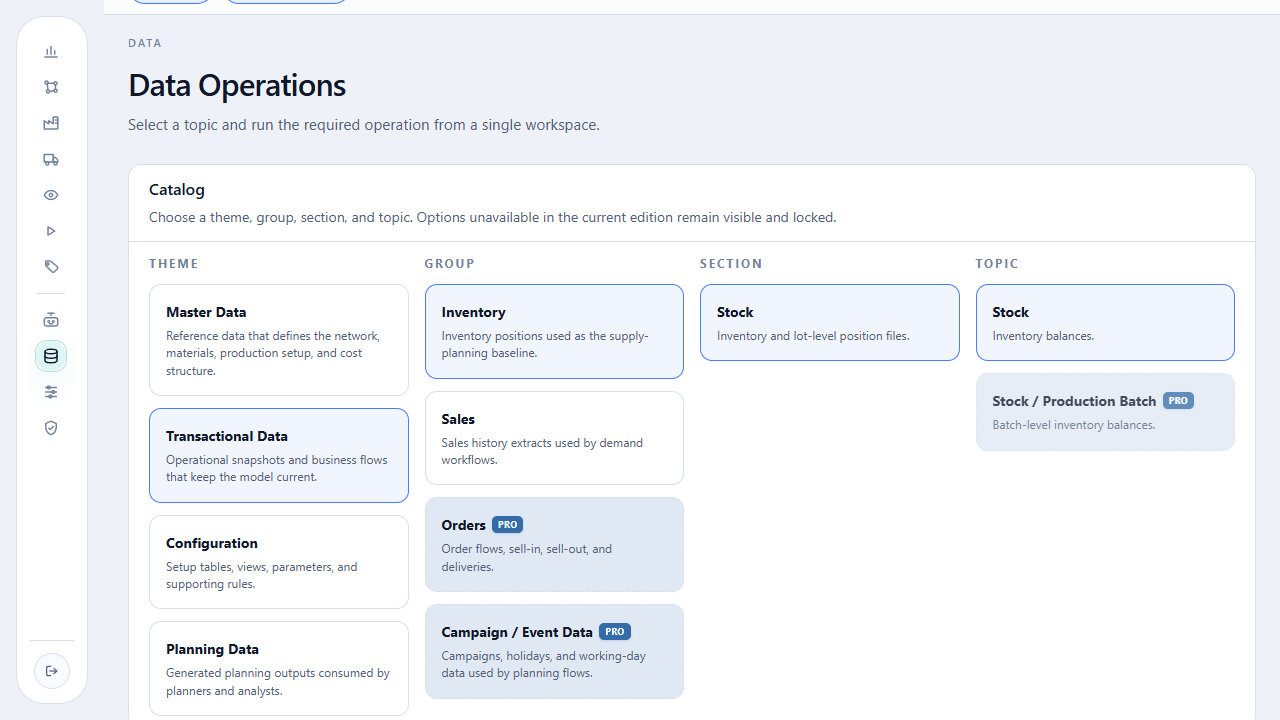Select the Inventory group card
The height and width of the screenshot is (720, 1280).
point(554,331)
